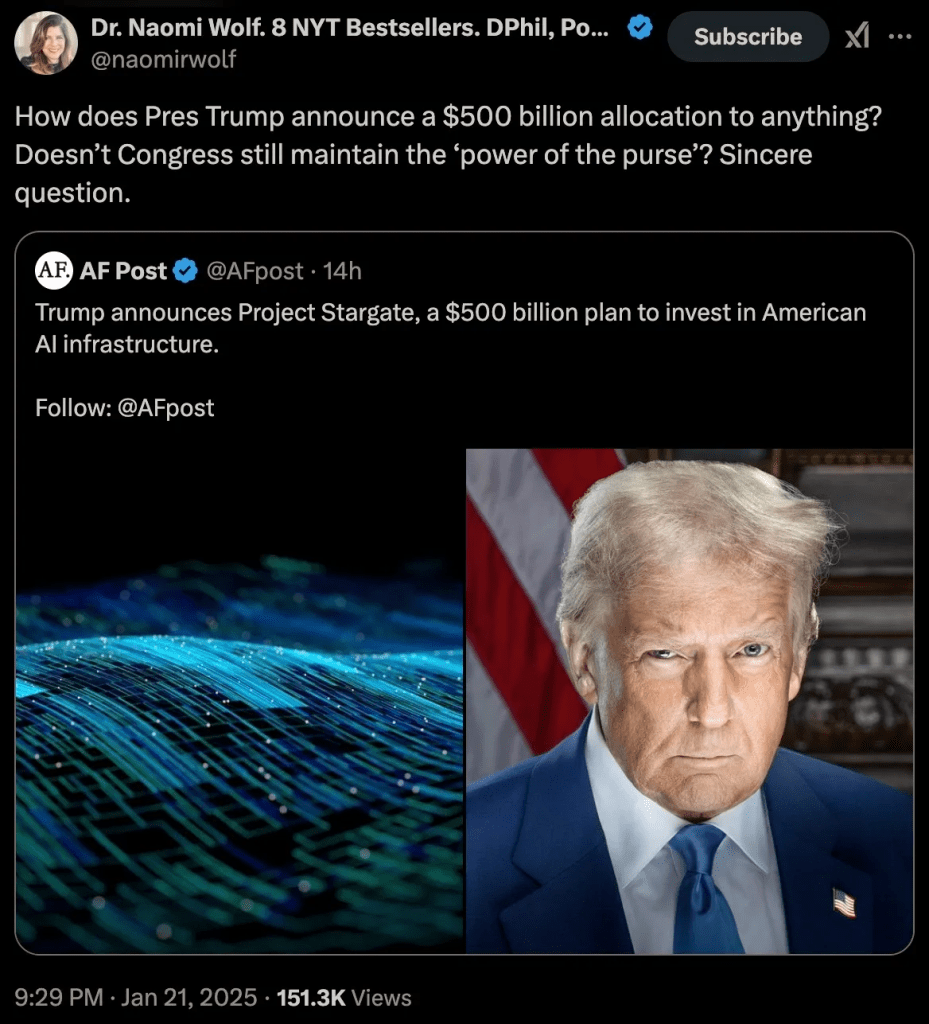Open the three-dot more options menu
Image resolution: width=929 pixels, height=1024 pixels.
[x=900, y=37]
